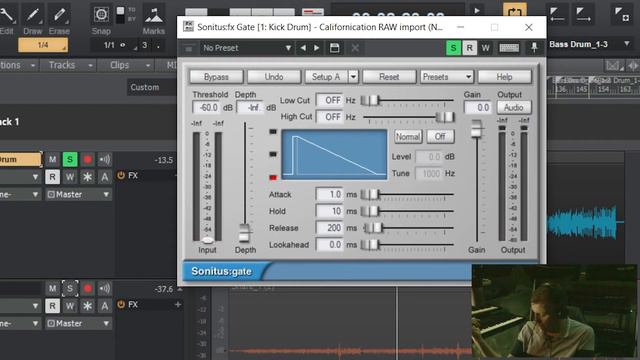Click the Attack slider handle
Viewport: 640px width, 360px height.
coord(371,195)
